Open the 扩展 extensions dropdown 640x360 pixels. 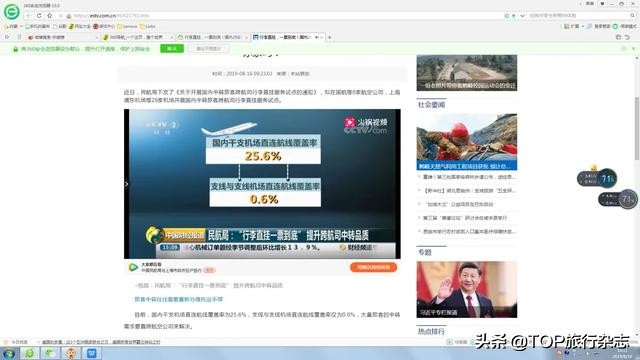pyautogui.click(x=574, y=26)
